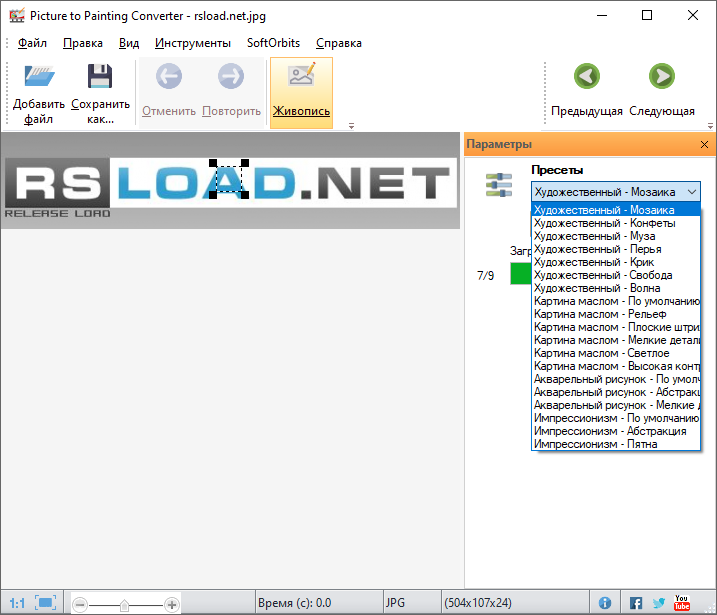Select preset Картина маслом - Плоские штрихи
The height and width of the screenshot is (615, 717).
coord(616,327)
